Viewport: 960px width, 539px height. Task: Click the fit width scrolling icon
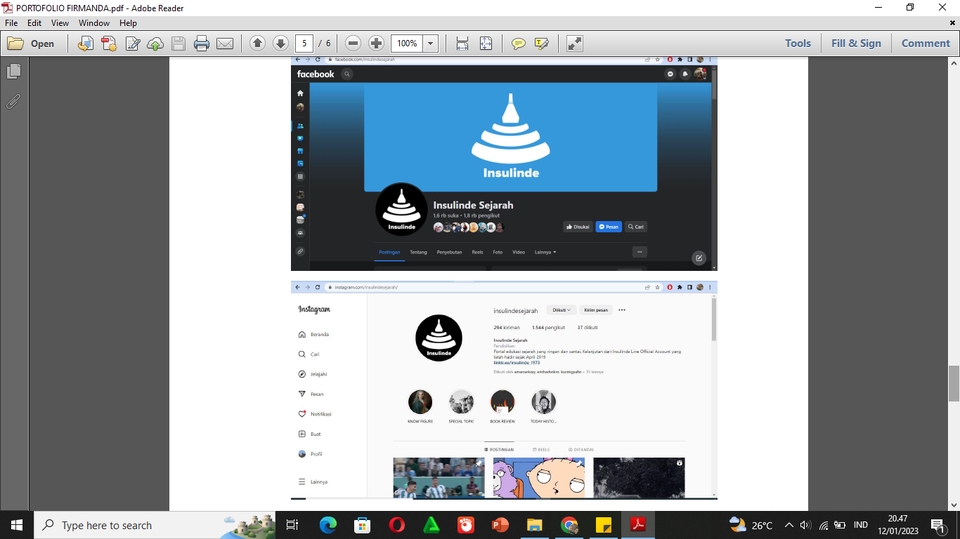point(462,43)
